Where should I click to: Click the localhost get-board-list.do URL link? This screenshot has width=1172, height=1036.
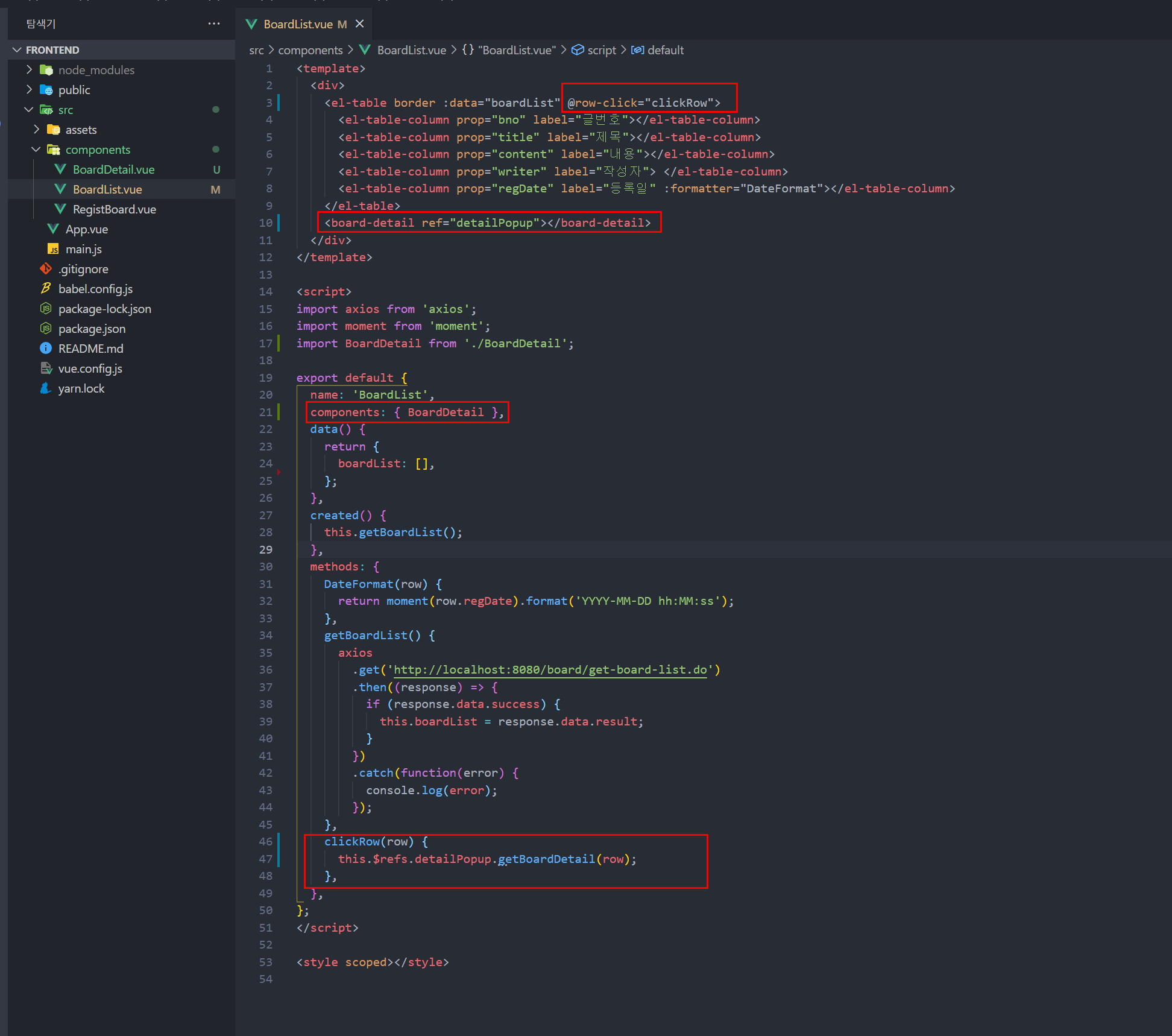tap(550, 670)
